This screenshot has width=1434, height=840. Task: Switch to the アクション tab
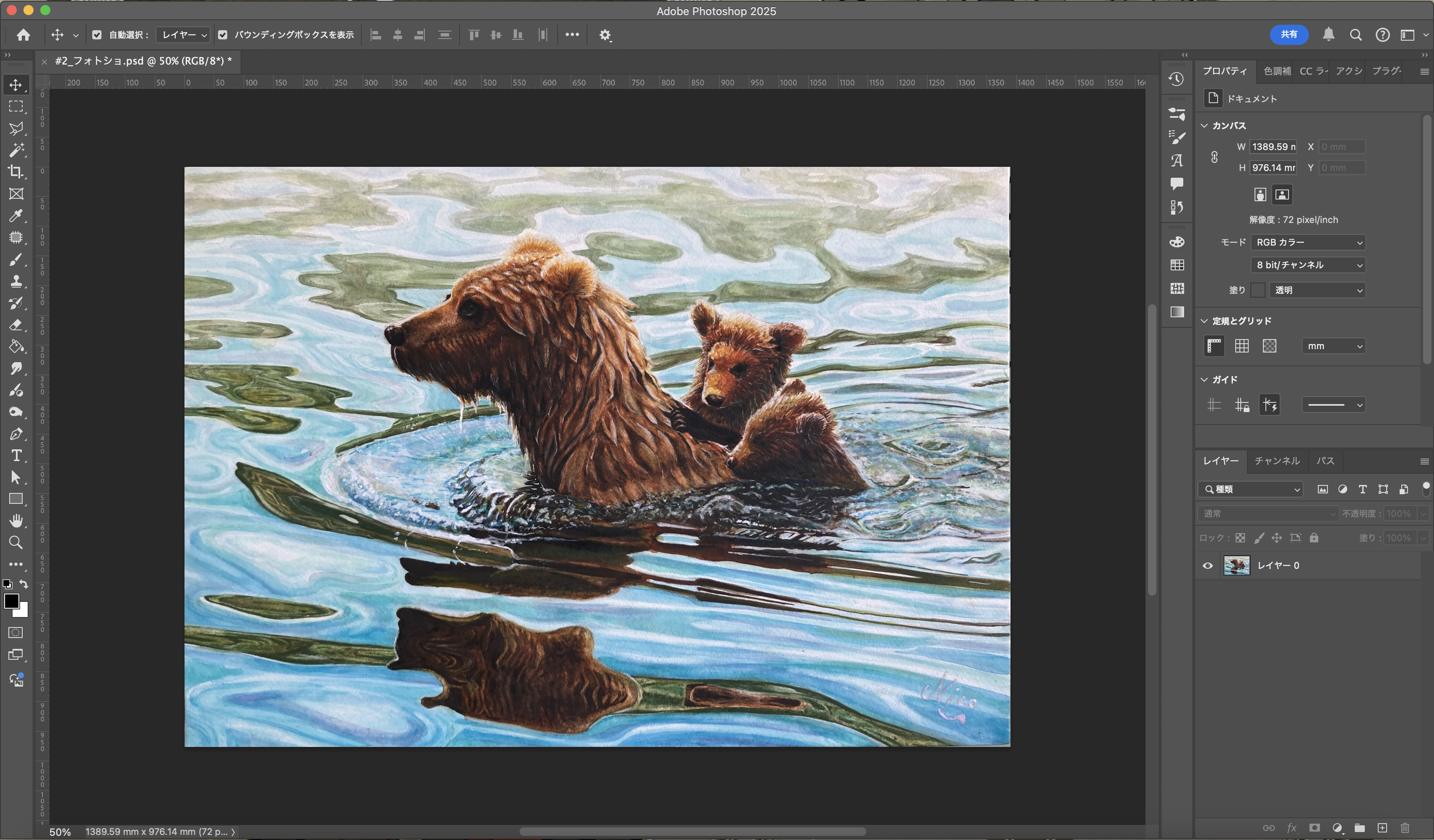point(1348,71)
